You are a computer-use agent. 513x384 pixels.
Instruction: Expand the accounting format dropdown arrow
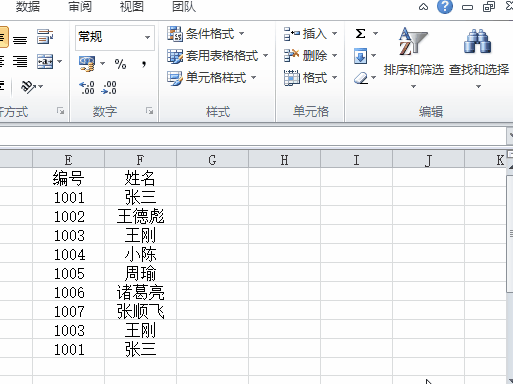click(x=102, y=63)
